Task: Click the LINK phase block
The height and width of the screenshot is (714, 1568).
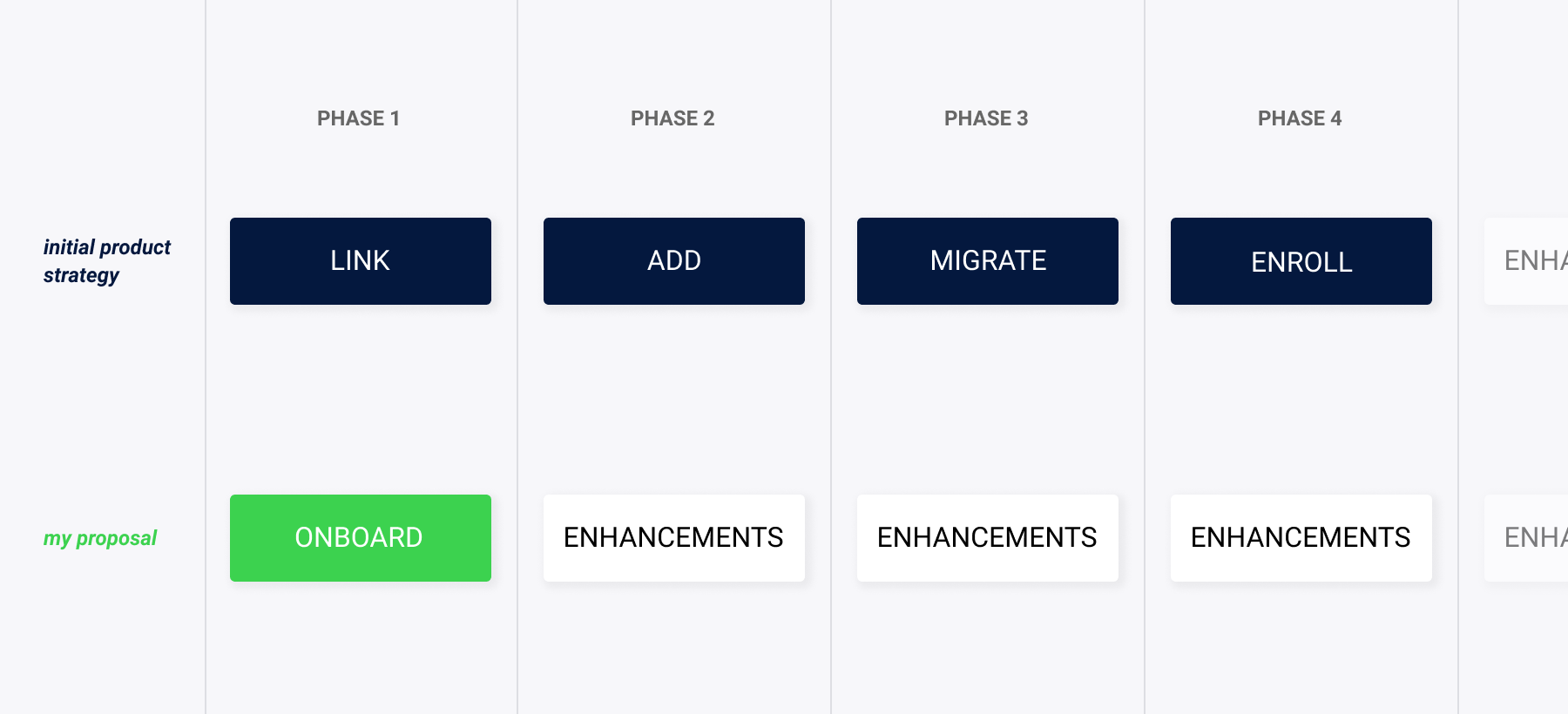Action: pyautogui.click(x=361, y=261)
